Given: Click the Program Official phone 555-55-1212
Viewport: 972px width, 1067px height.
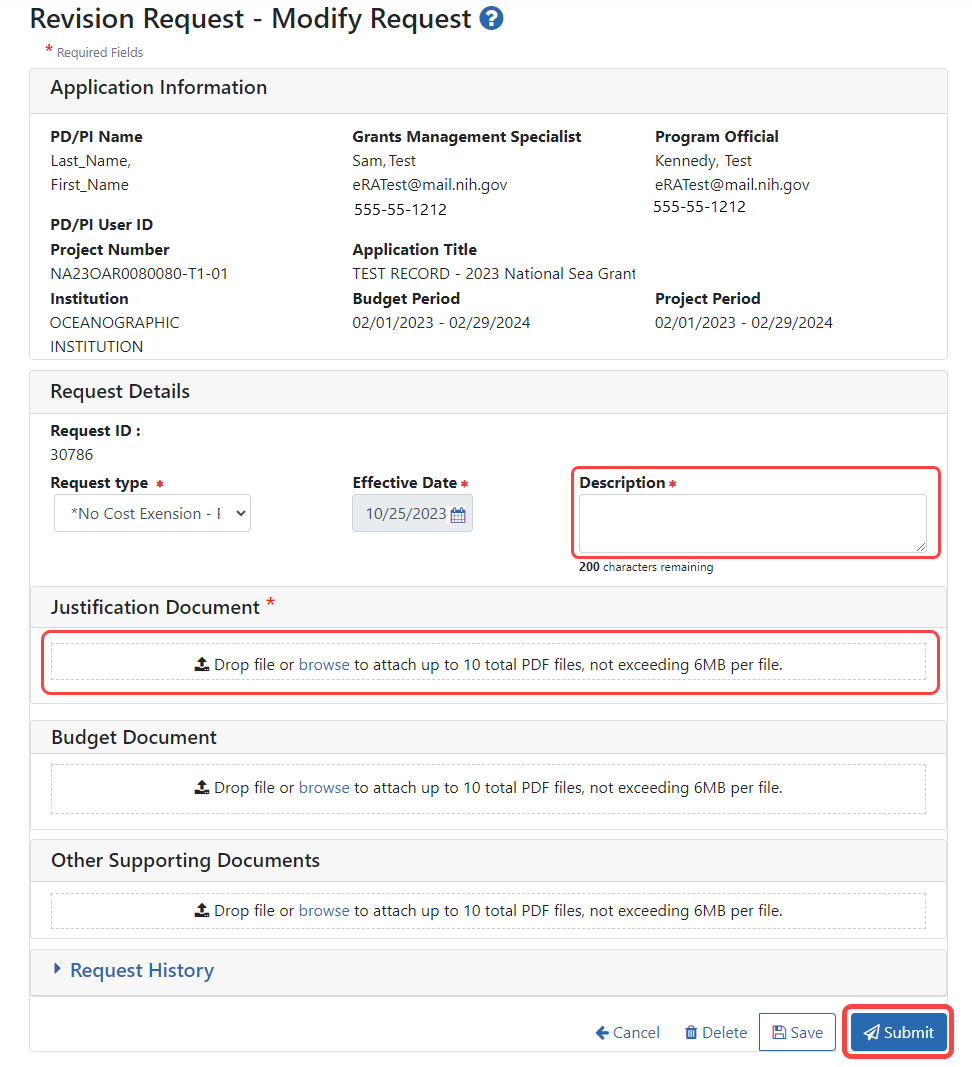Looking at the screenshot, I should click(x=700, y=207).
